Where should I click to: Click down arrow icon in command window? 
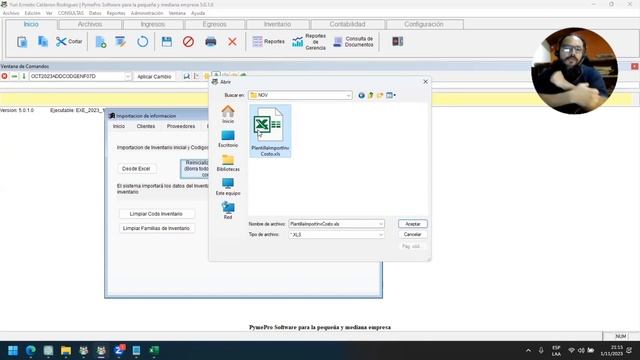[x=24, y=76]
